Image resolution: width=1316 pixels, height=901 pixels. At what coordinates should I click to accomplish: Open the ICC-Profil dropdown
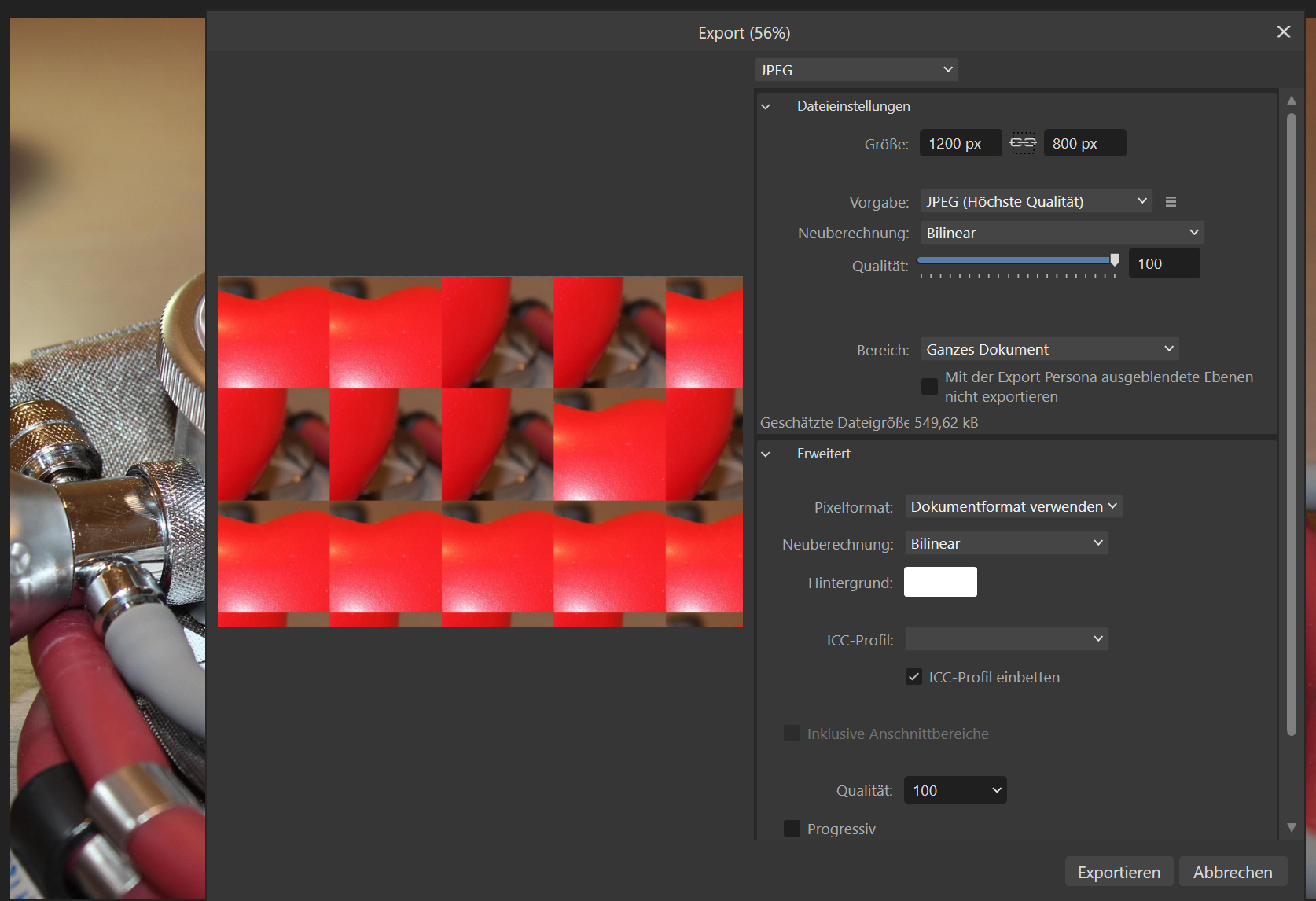click(1006, 638)
